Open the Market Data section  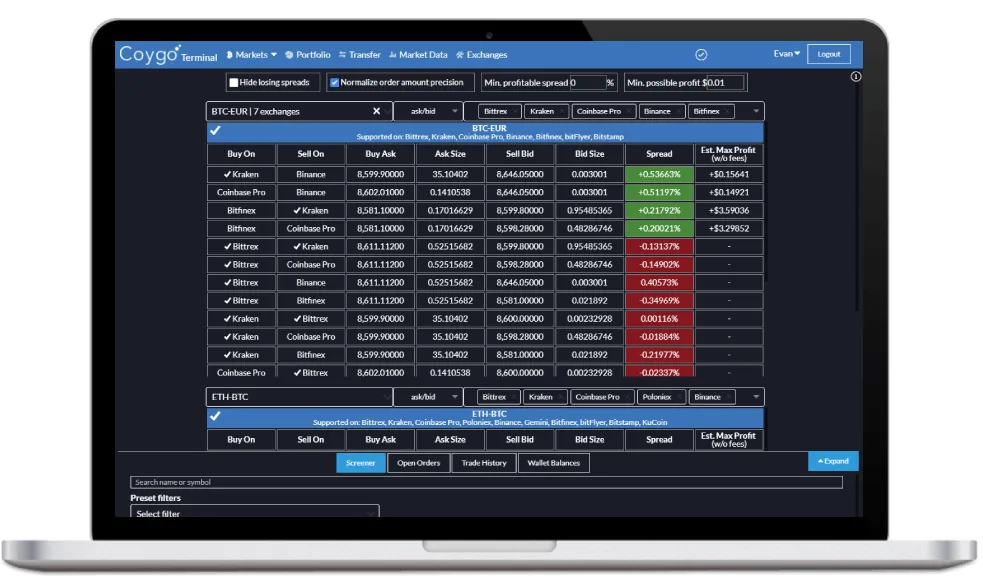click(418, 55)
